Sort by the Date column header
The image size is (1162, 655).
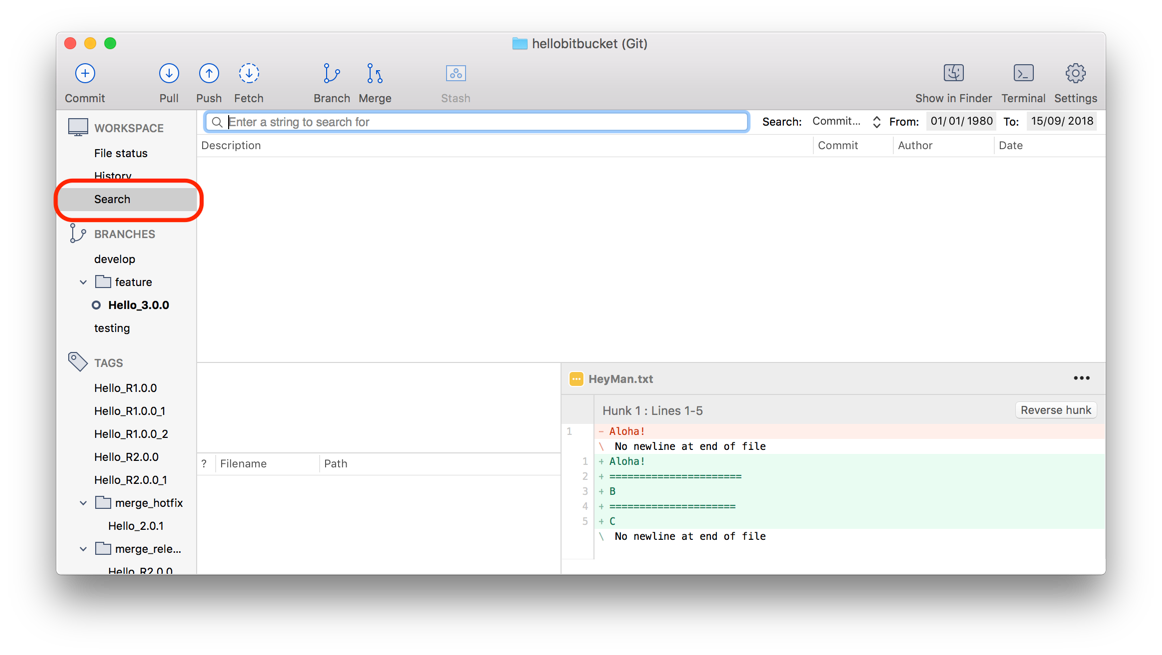(1011, 145)
